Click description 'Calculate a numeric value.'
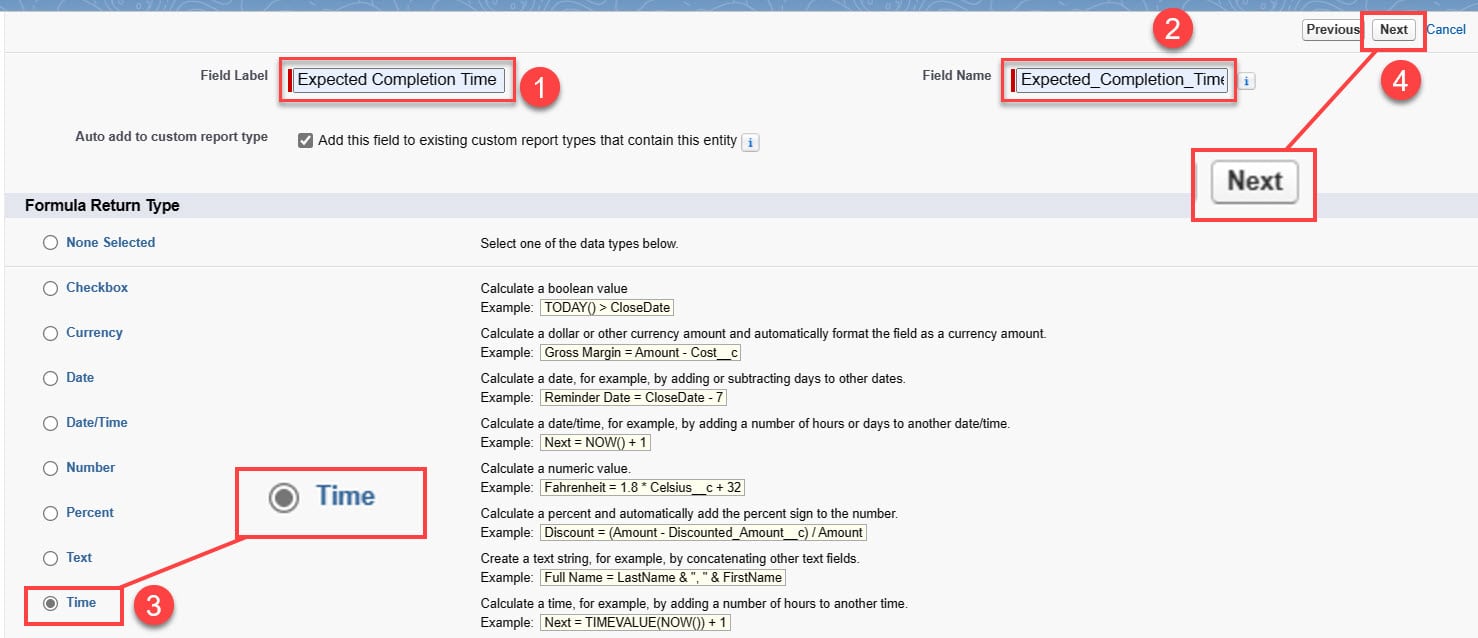The image size is (1478, 638). (556, 468)
